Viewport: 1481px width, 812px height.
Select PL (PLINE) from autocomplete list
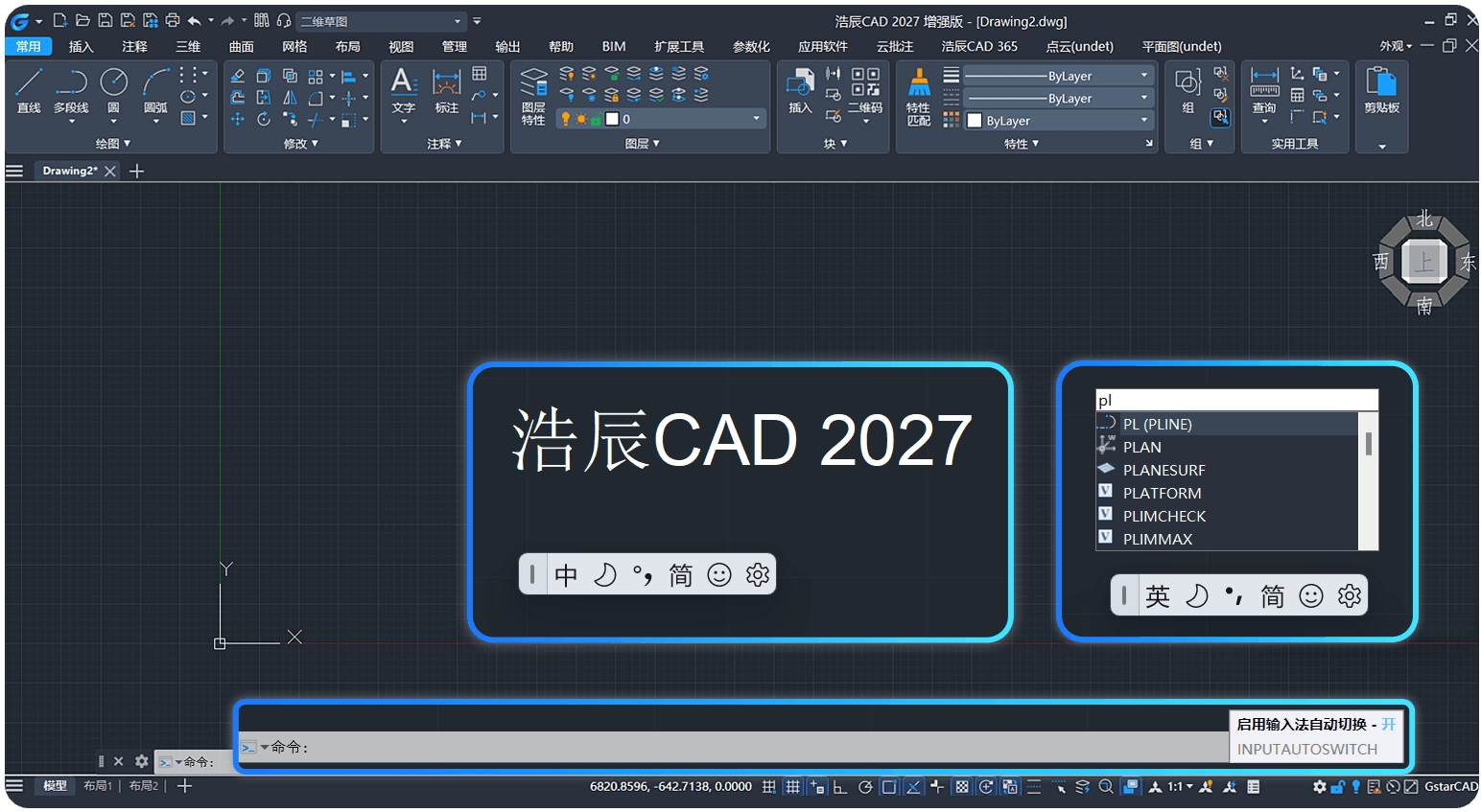(x=1228, y=424)
